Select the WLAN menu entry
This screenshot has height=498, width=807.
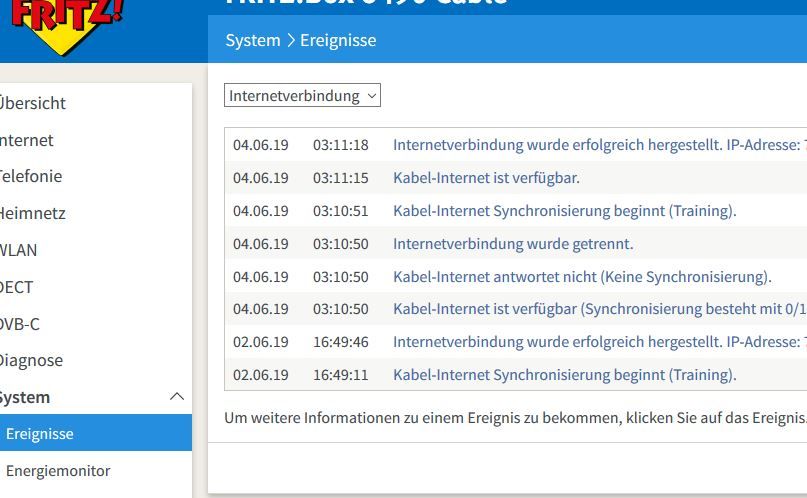pyautogui.click(x=19, y=250)
